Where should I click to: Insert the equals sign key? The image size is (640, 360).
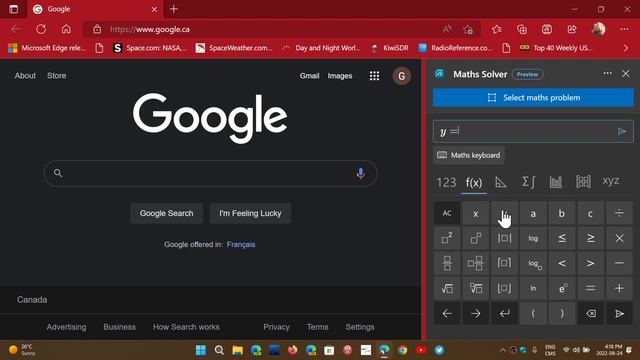[x=590, y=289]
